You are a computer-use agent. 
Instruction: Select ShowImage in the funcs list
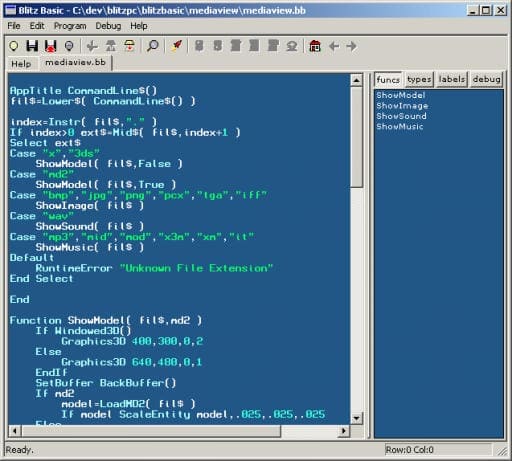point(402,106)
